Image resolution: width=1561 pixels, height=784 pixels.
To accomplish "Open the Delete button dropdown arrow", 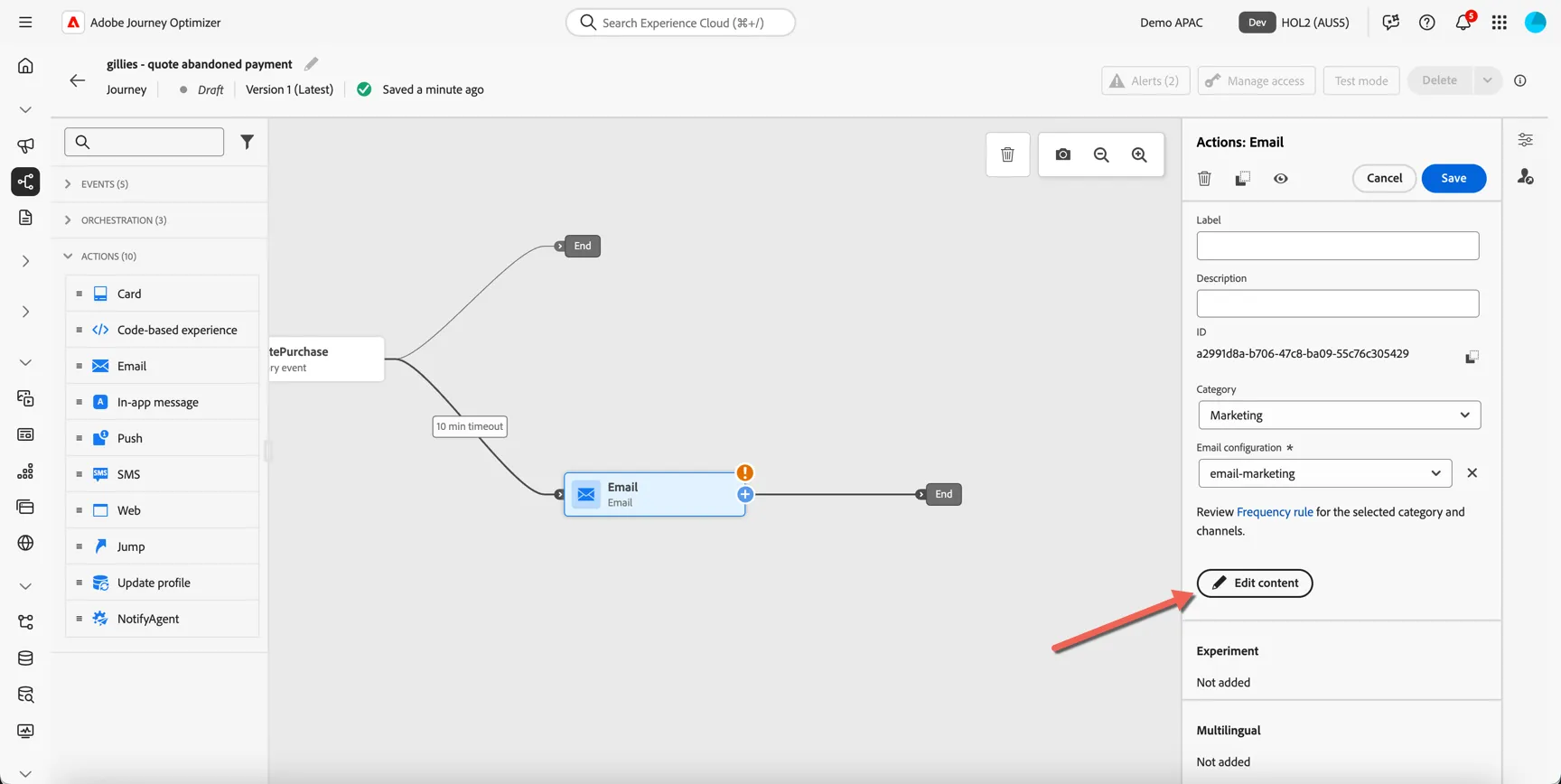I will pyautogui.click(x=1487, y=80).
